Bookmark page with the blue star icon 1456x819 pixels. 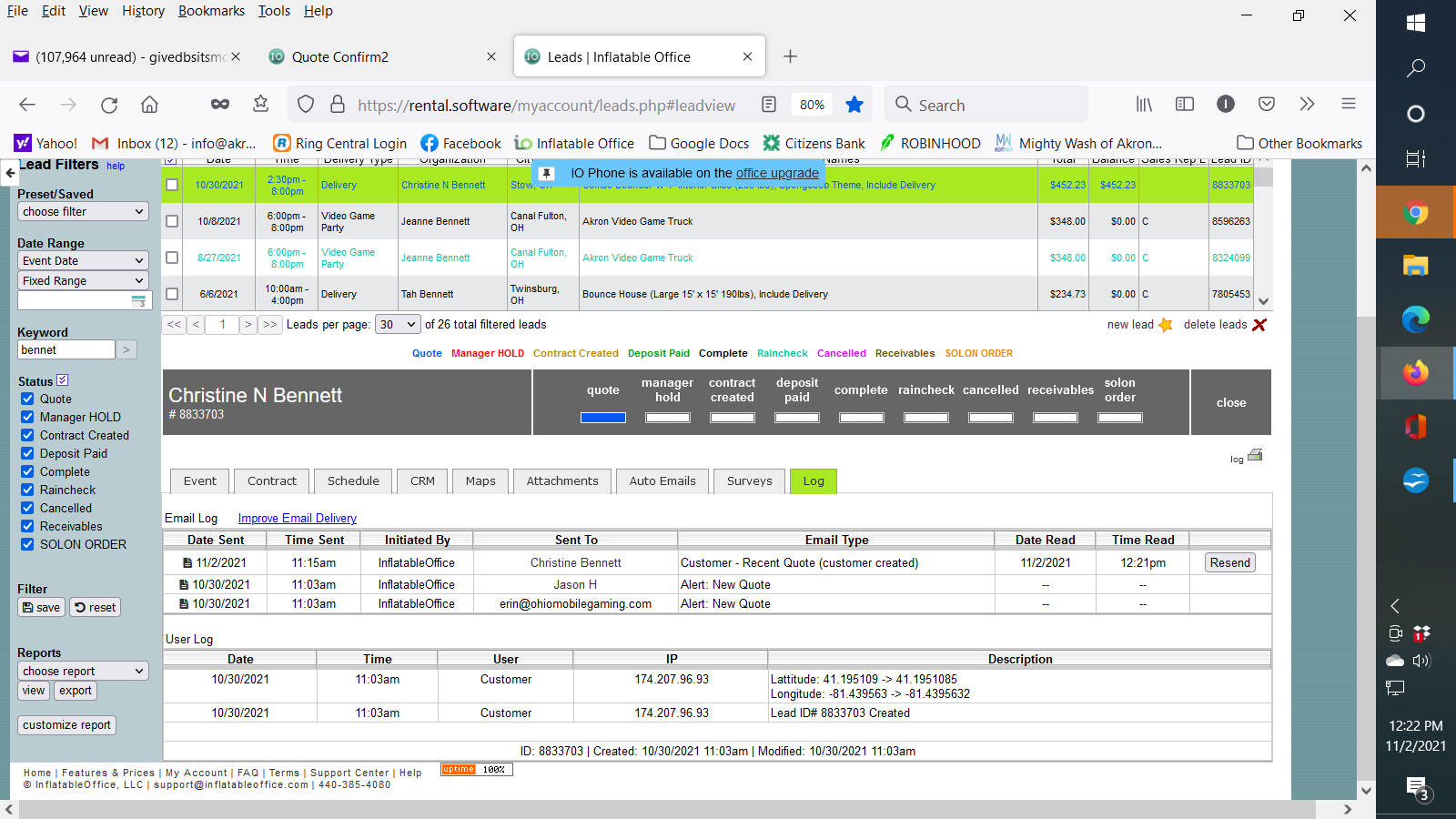click(x=854, y=105)
